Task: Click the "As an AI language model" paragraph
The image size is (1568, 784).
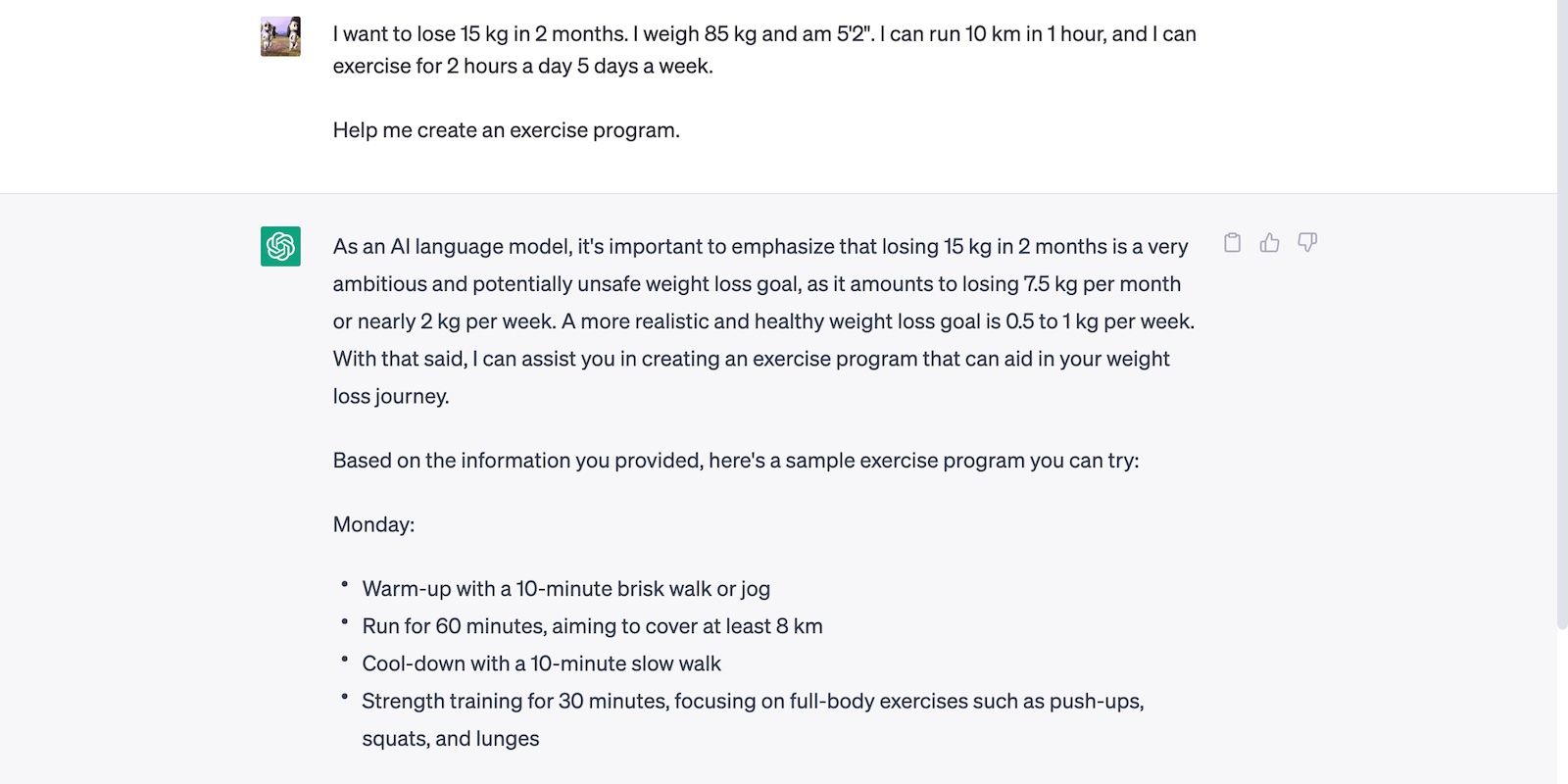Action: pos(759,247)
